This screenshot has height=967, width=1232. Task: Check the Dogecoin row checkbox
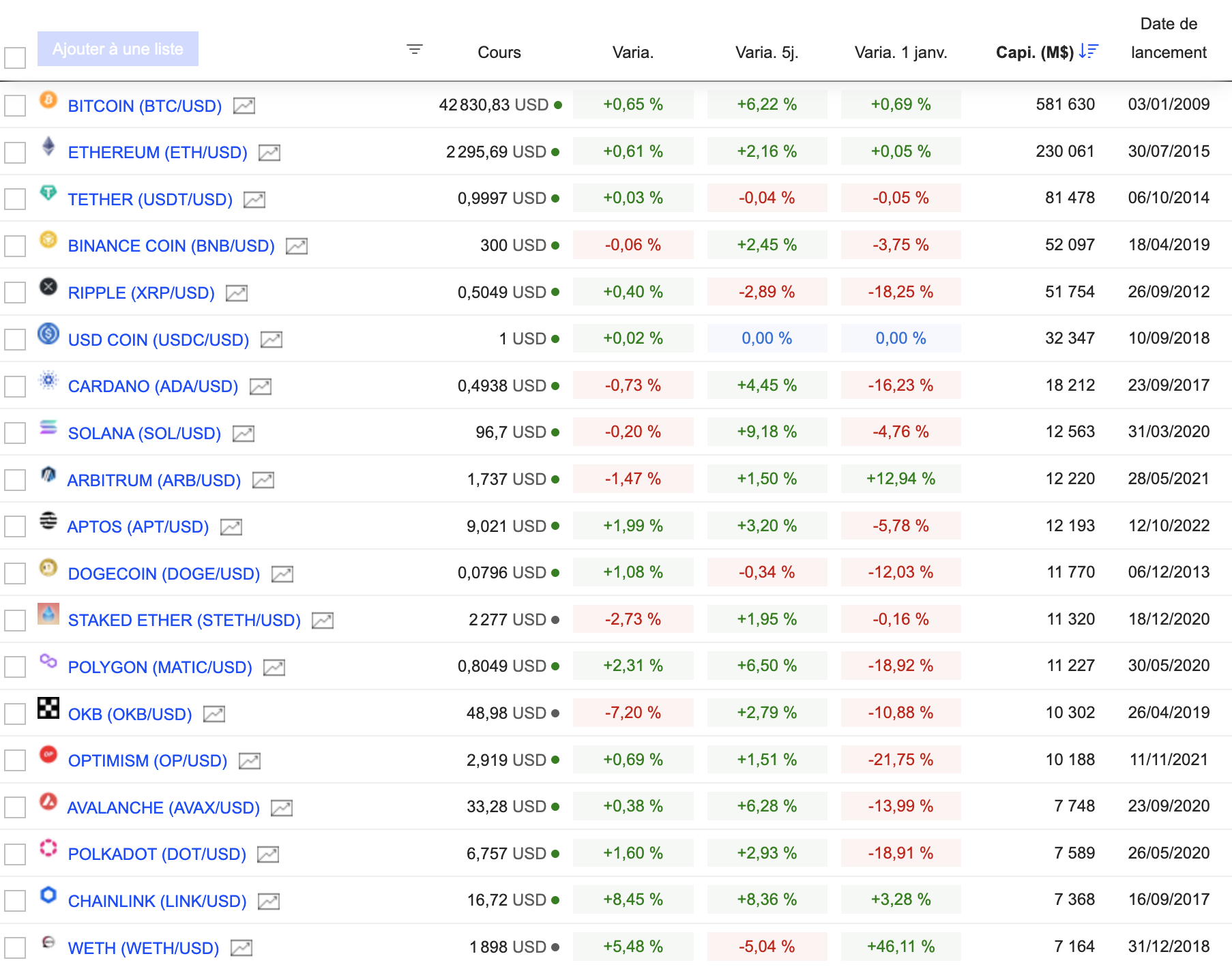pyautogui.click(x=15, y=574)
